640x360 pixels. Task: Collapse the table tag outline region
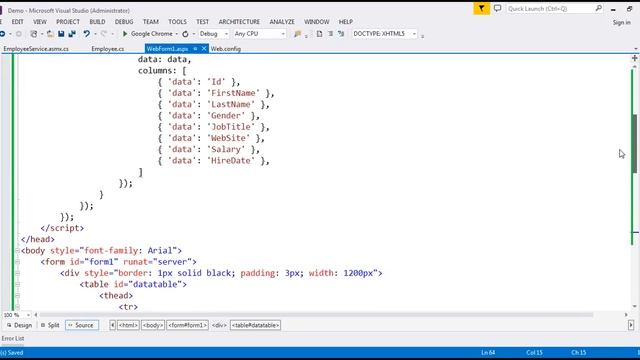click(18, 284)
